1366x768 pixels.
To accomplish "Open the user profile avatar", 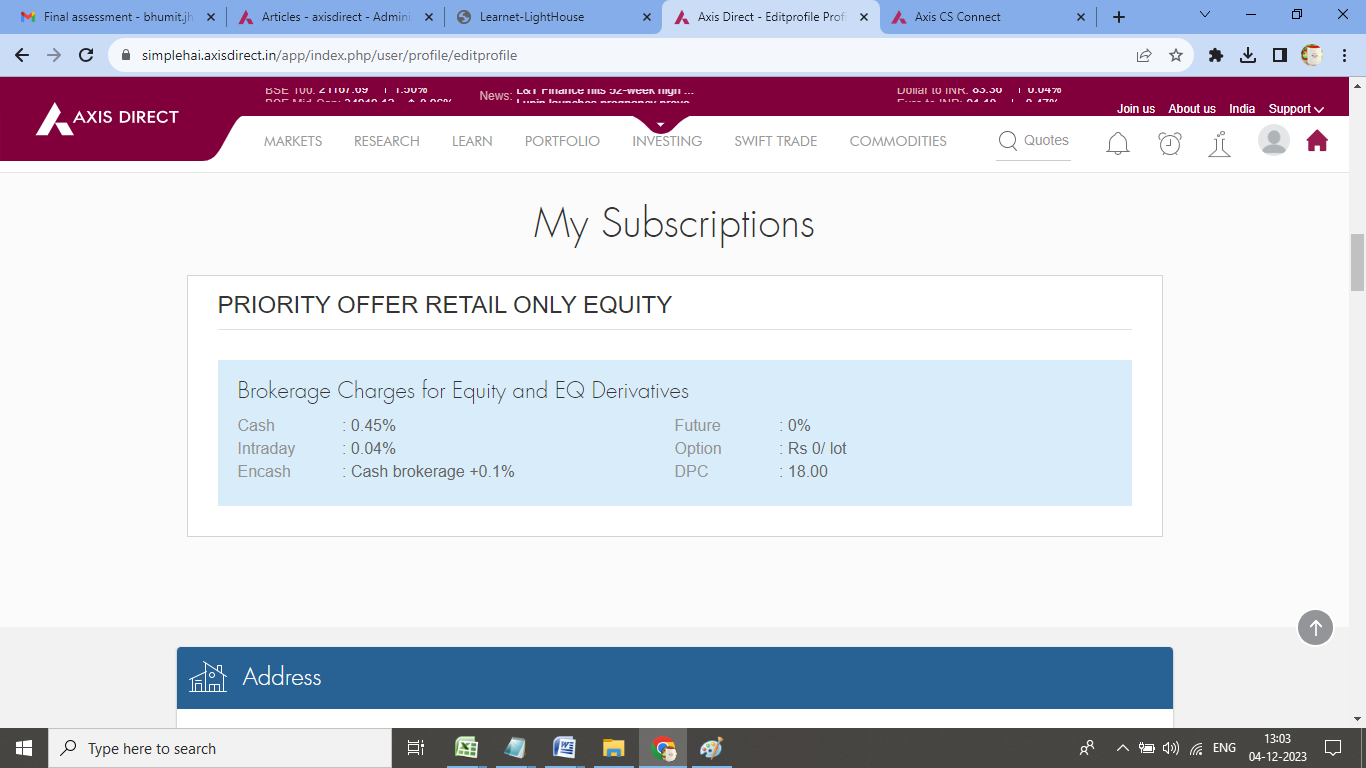I will (1273, 140).
